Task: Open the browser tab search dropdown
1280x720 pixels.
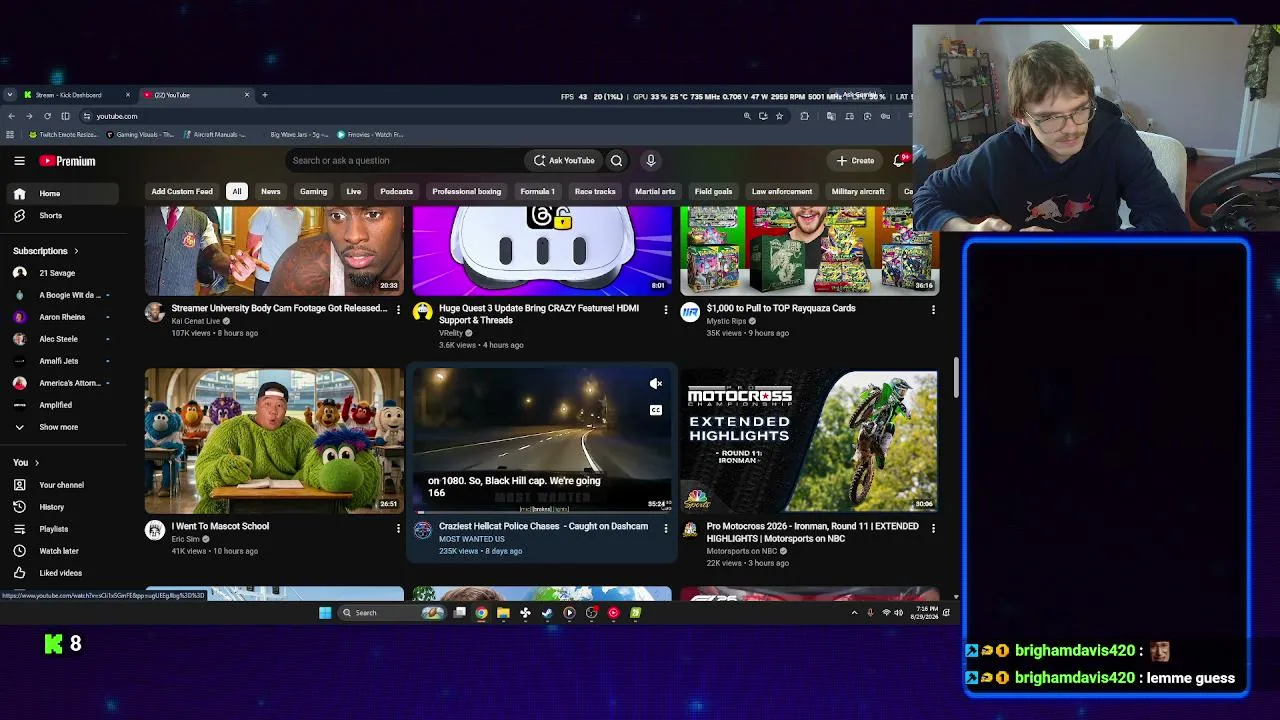Action: pos(10,95)
